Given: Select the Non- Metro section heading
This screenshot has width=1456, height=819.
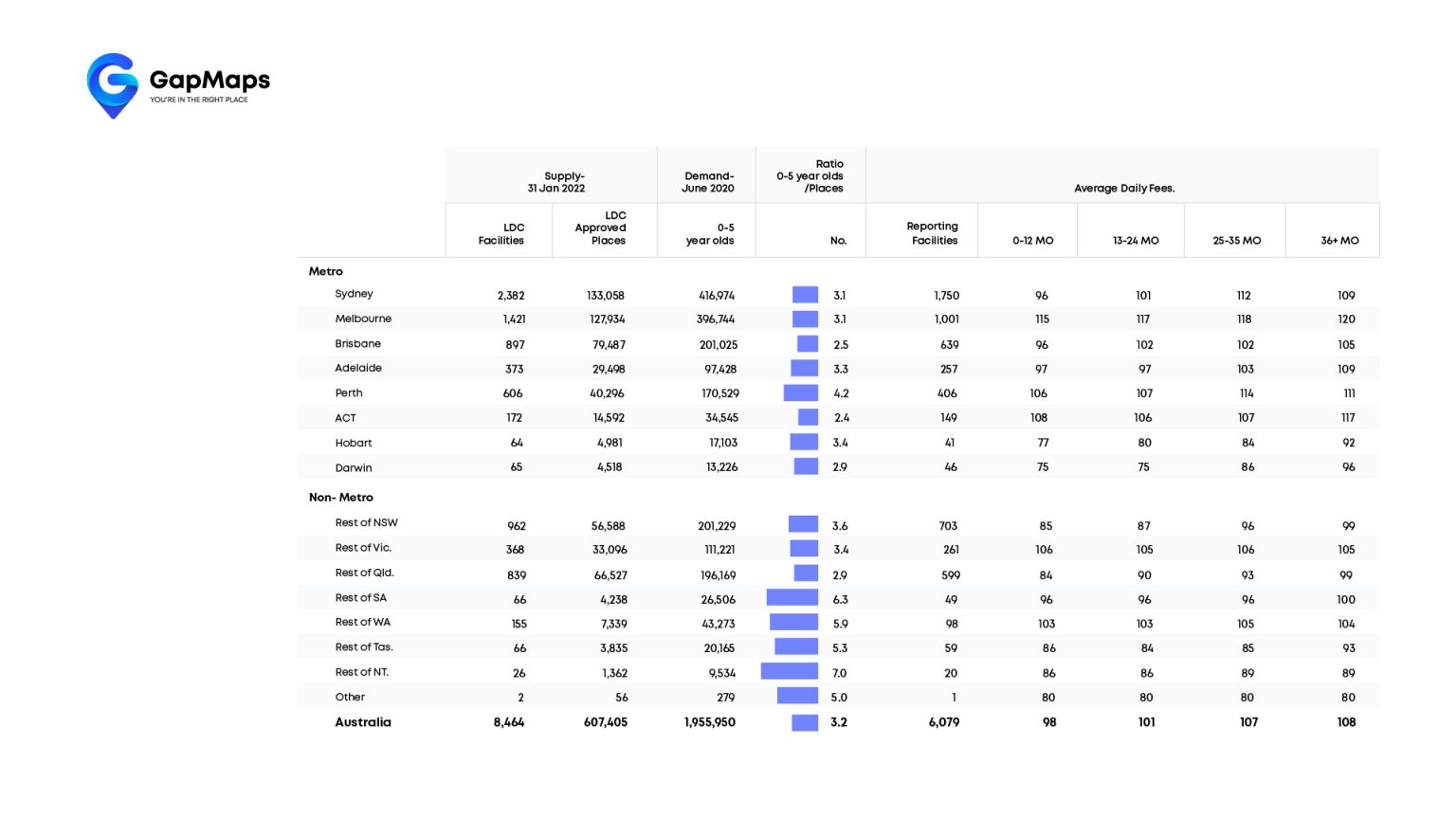Looking at the screenshot, I should (340, 498).
